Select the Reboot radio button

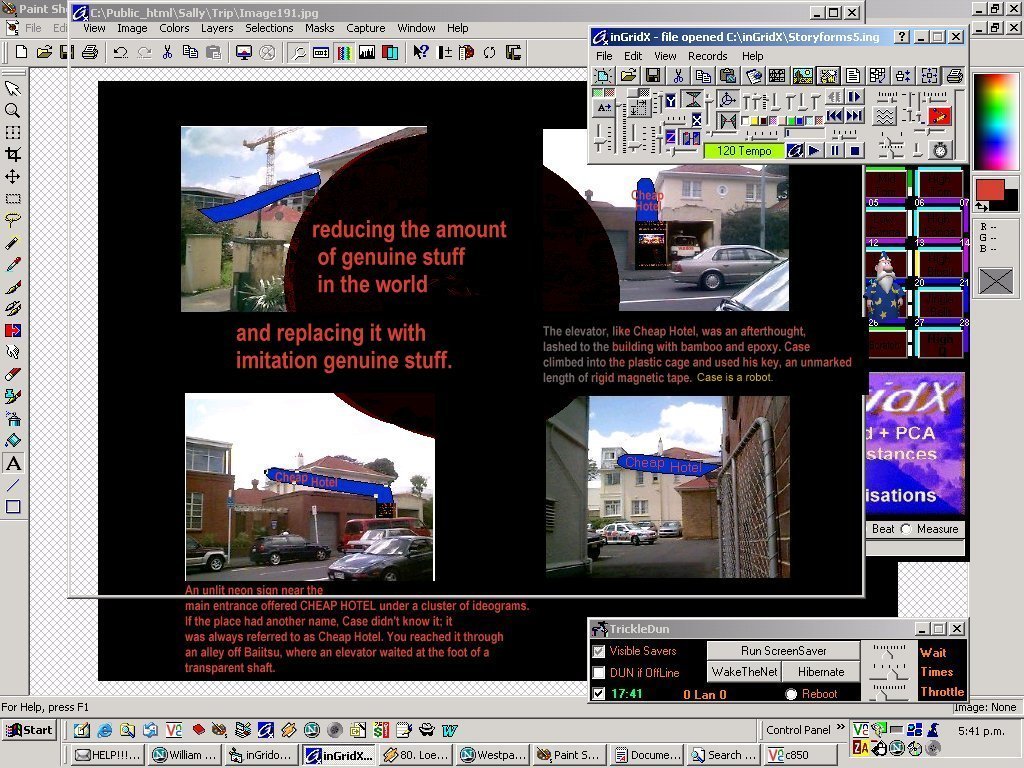pyautogui.click(x=791, y=694)
